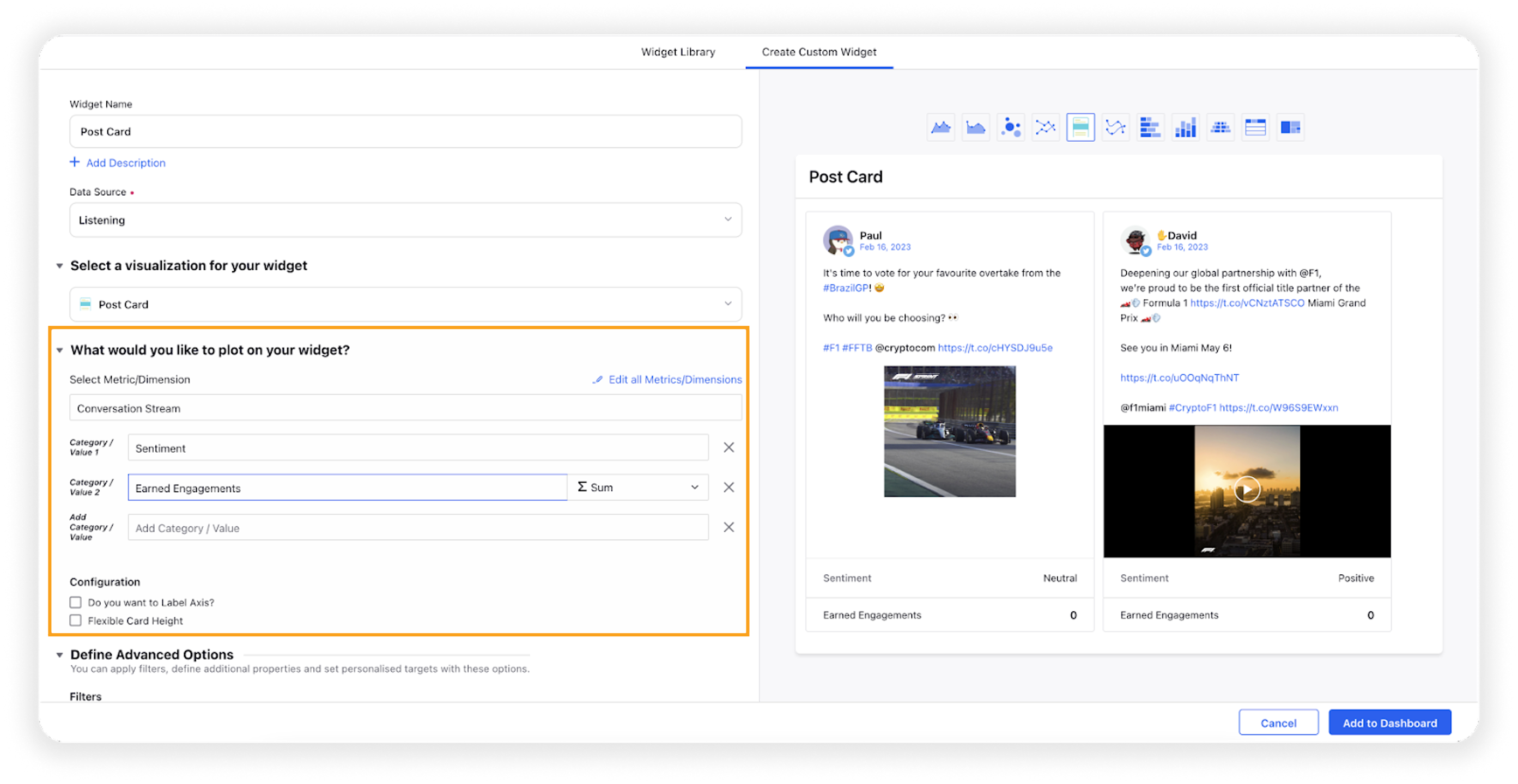Click the Add Category / Value field
Viewport: 1518px width, 784px height.
[x=418, y=528]
